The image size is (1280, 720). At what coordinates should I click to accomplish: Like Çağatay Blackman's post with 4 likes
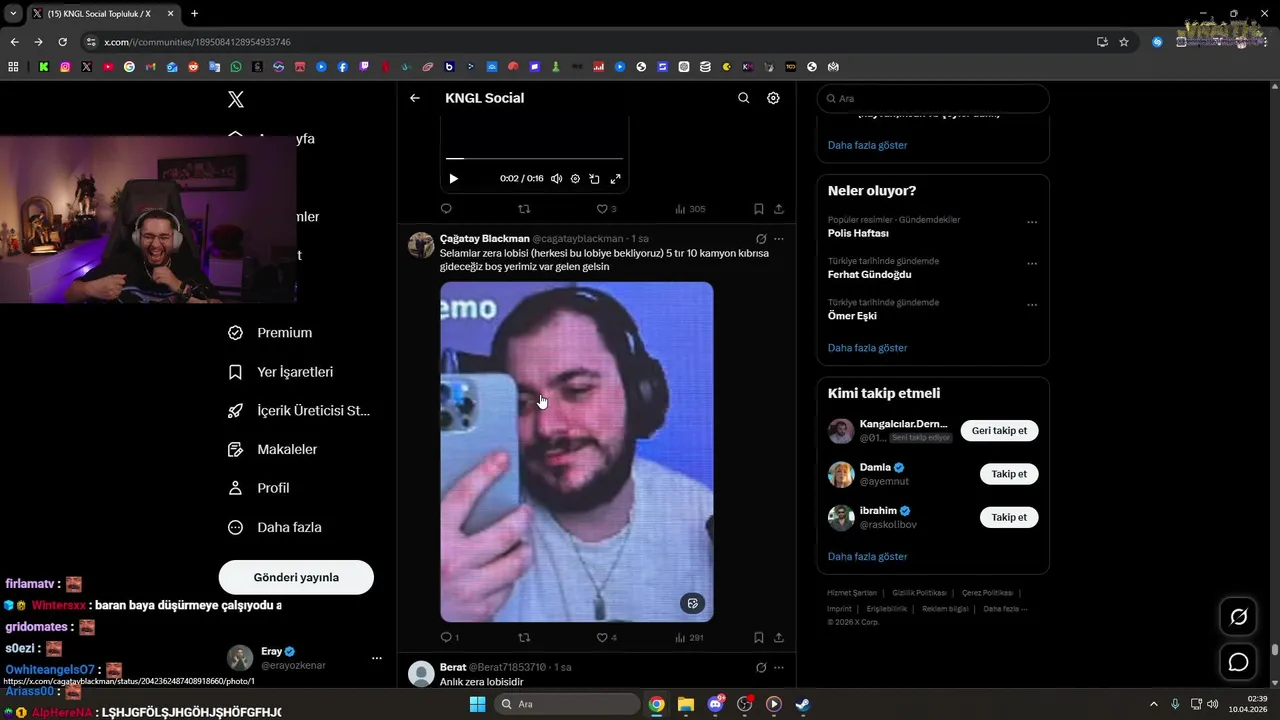(x=606, y=637)
